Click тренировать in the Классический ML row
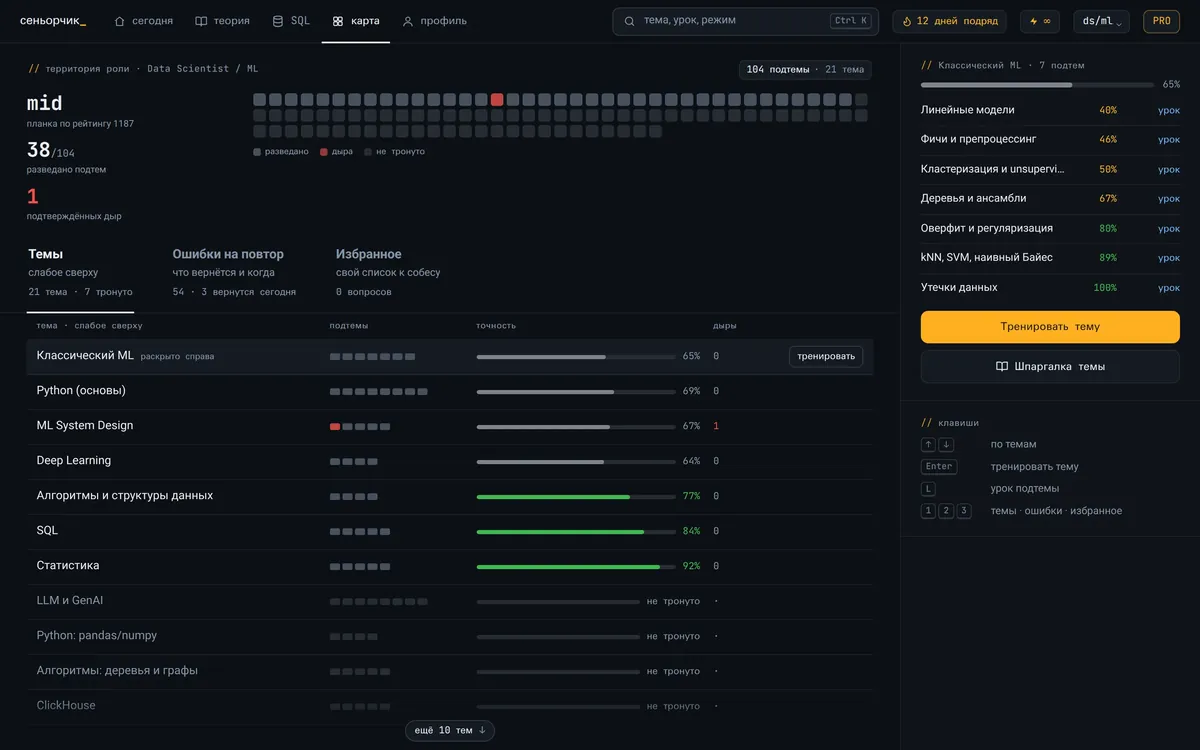 click(826, 356)
